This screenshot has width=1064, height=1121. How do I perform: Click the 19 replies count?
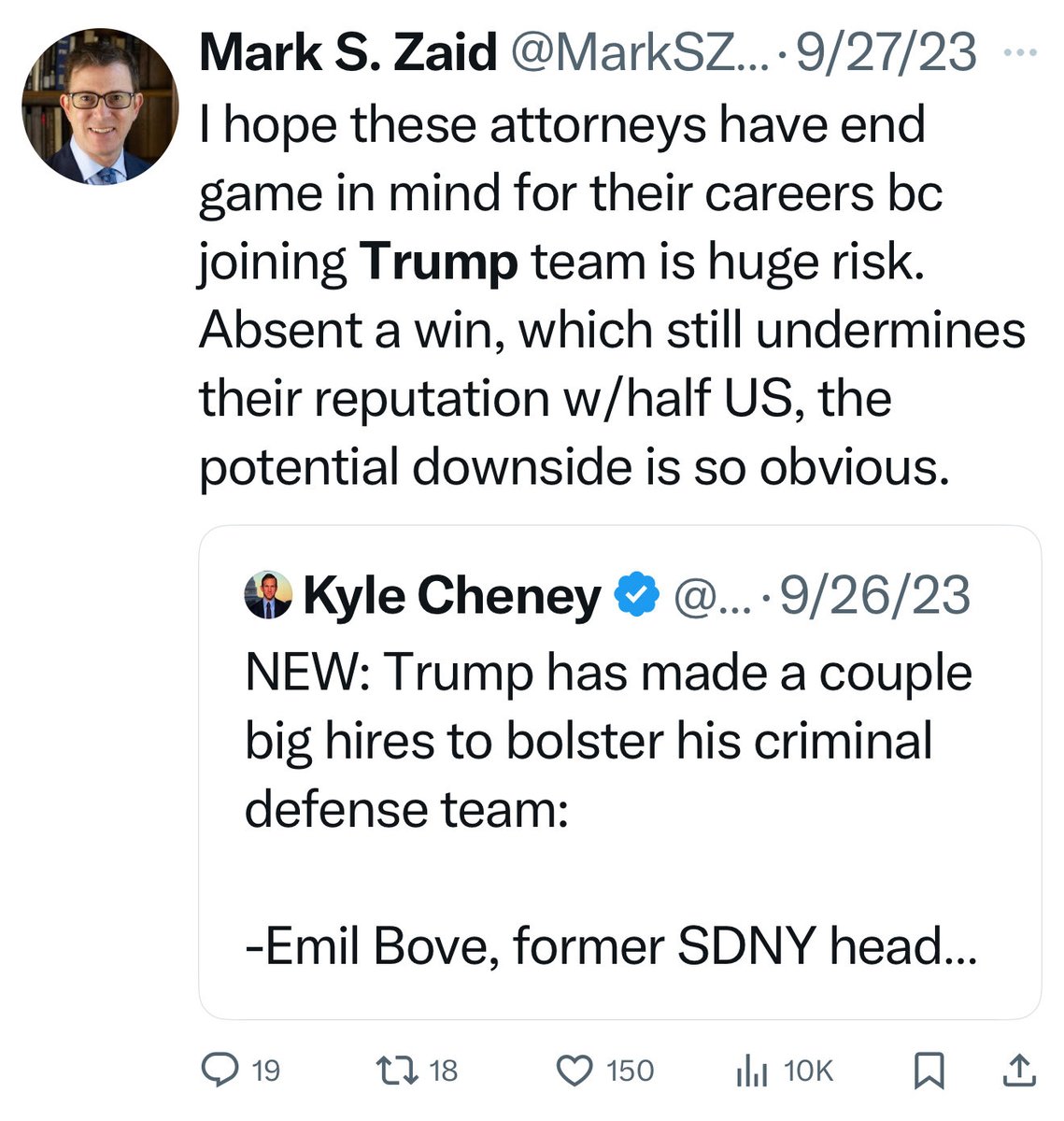(x=266, y=1070)
